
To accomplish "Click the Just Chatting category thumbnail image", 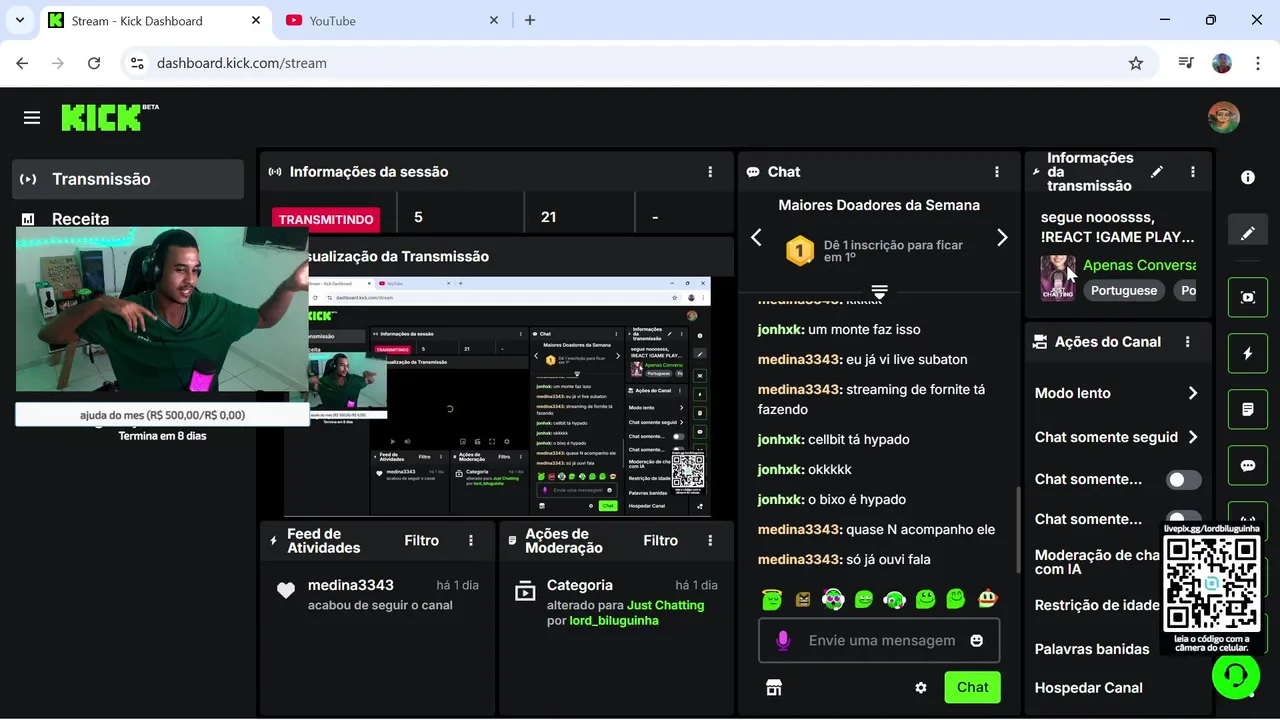I will [1058, 278].
